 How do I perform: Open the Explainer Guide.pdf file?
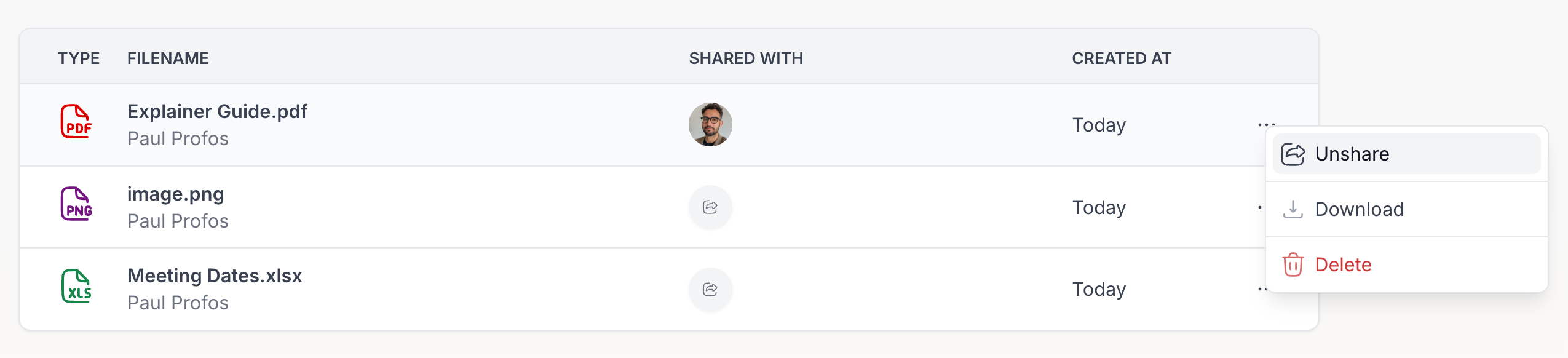pos(217,111)
